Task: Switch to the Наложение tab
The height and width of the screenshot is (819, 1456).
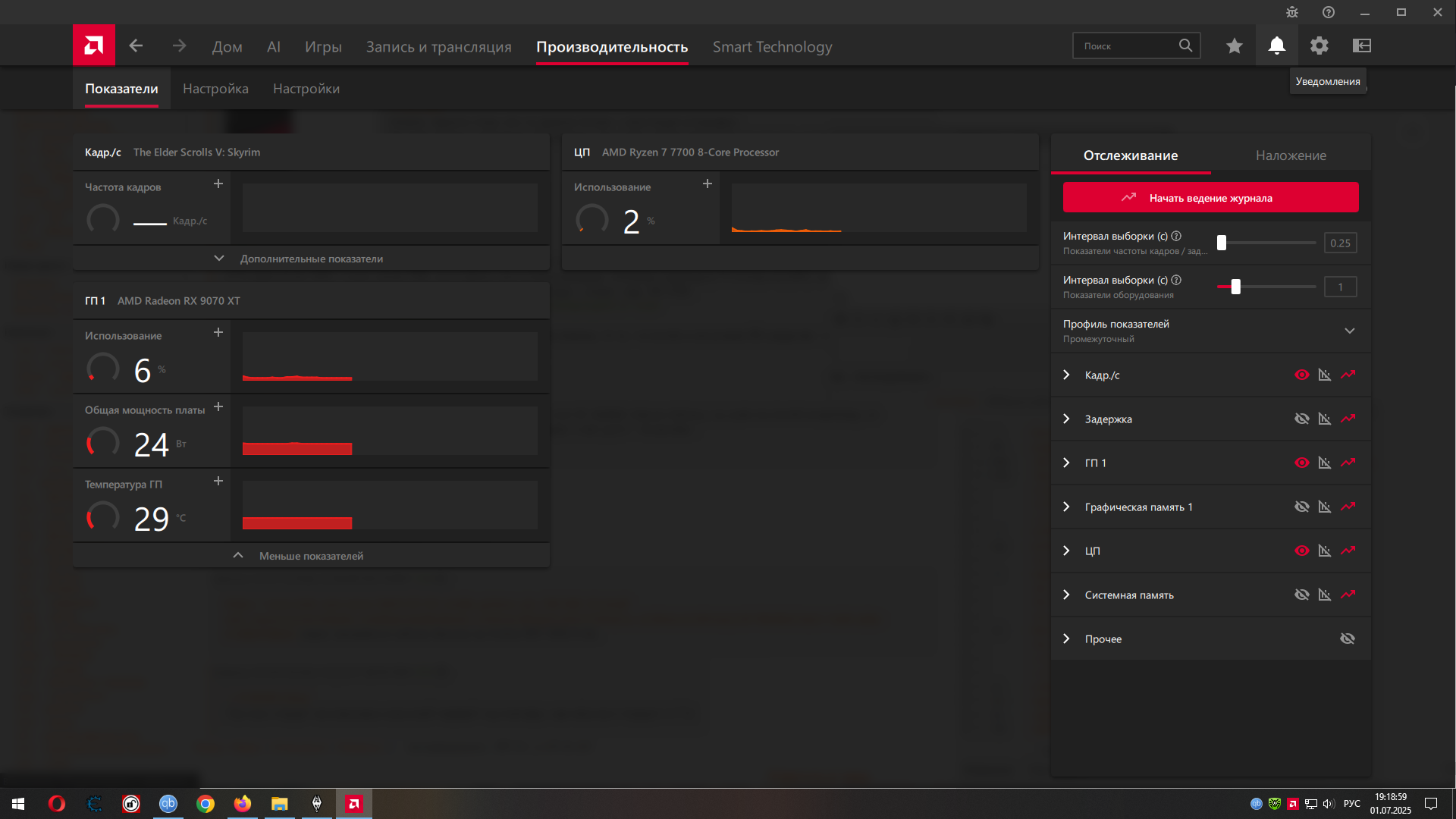Action: 1291,155
